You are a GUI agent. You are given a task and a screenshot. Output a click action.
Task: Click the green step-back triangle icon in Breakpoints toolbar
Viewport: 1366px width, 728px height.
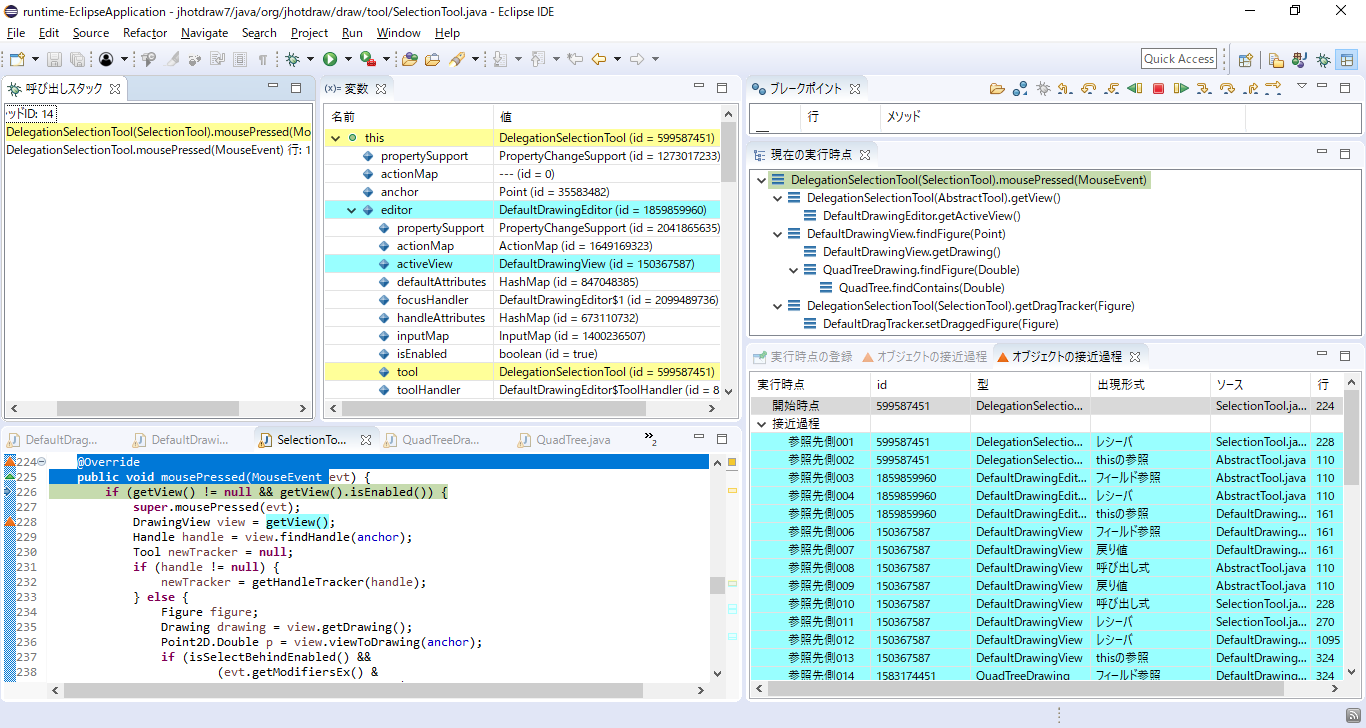(1135, 88)
